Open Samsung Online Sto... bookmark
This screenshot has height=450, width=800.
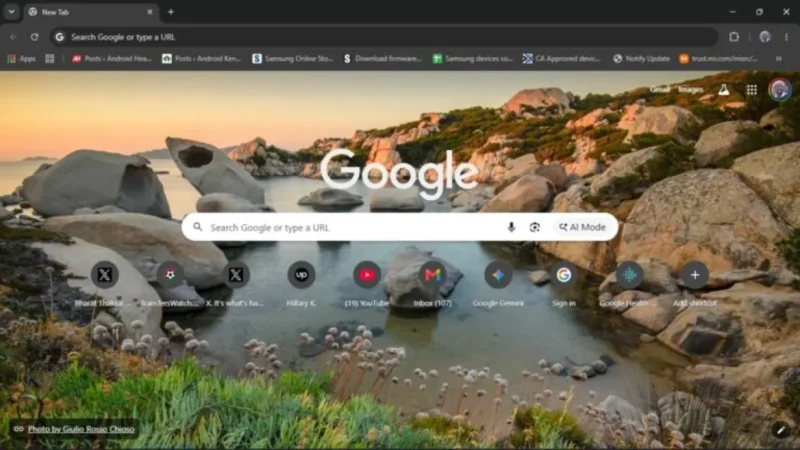pyautogui.click(x=292, y=59)
